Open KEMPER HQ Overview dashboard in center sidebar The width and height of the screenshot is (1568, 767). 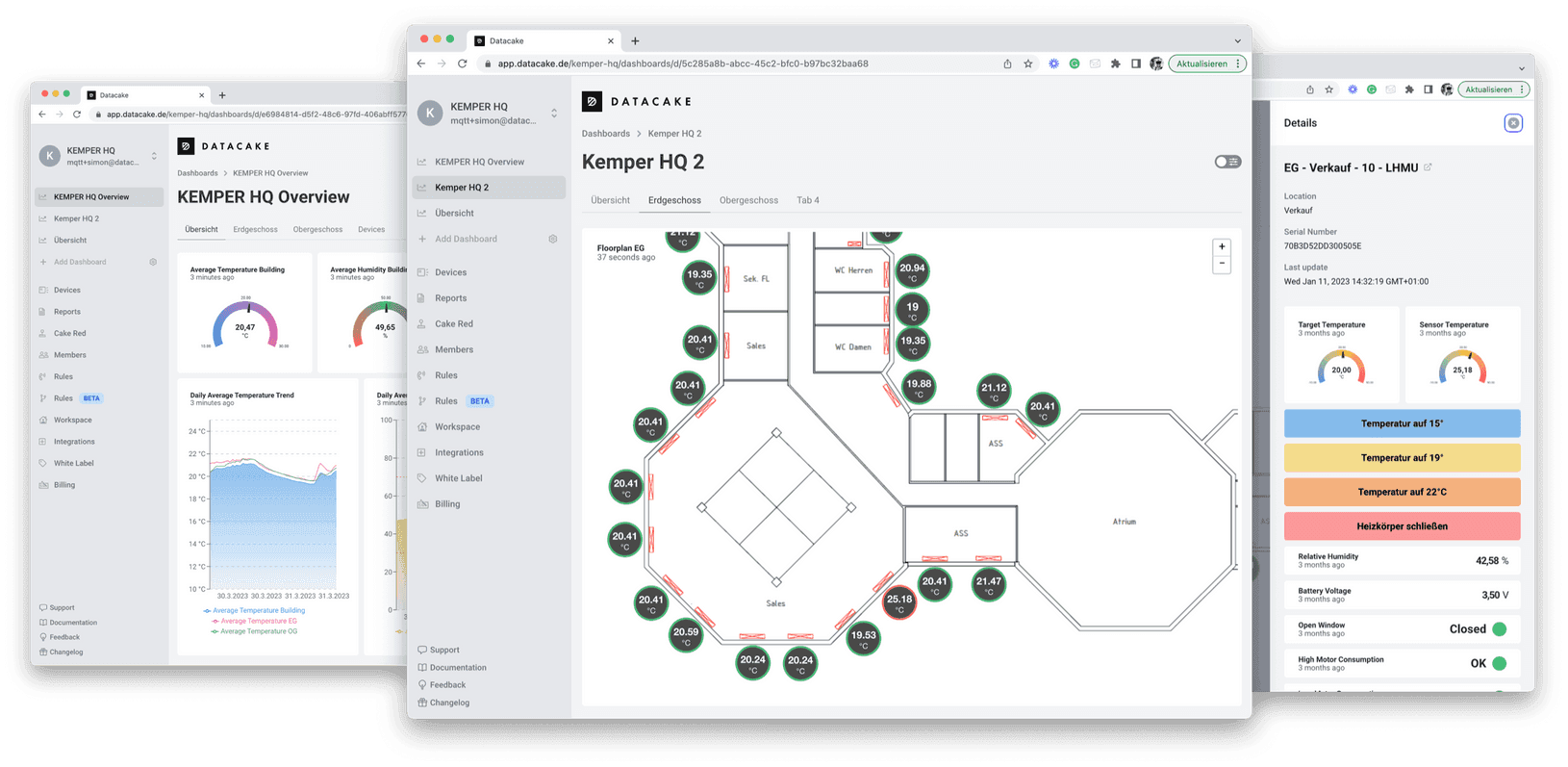(x=489, y=162)
